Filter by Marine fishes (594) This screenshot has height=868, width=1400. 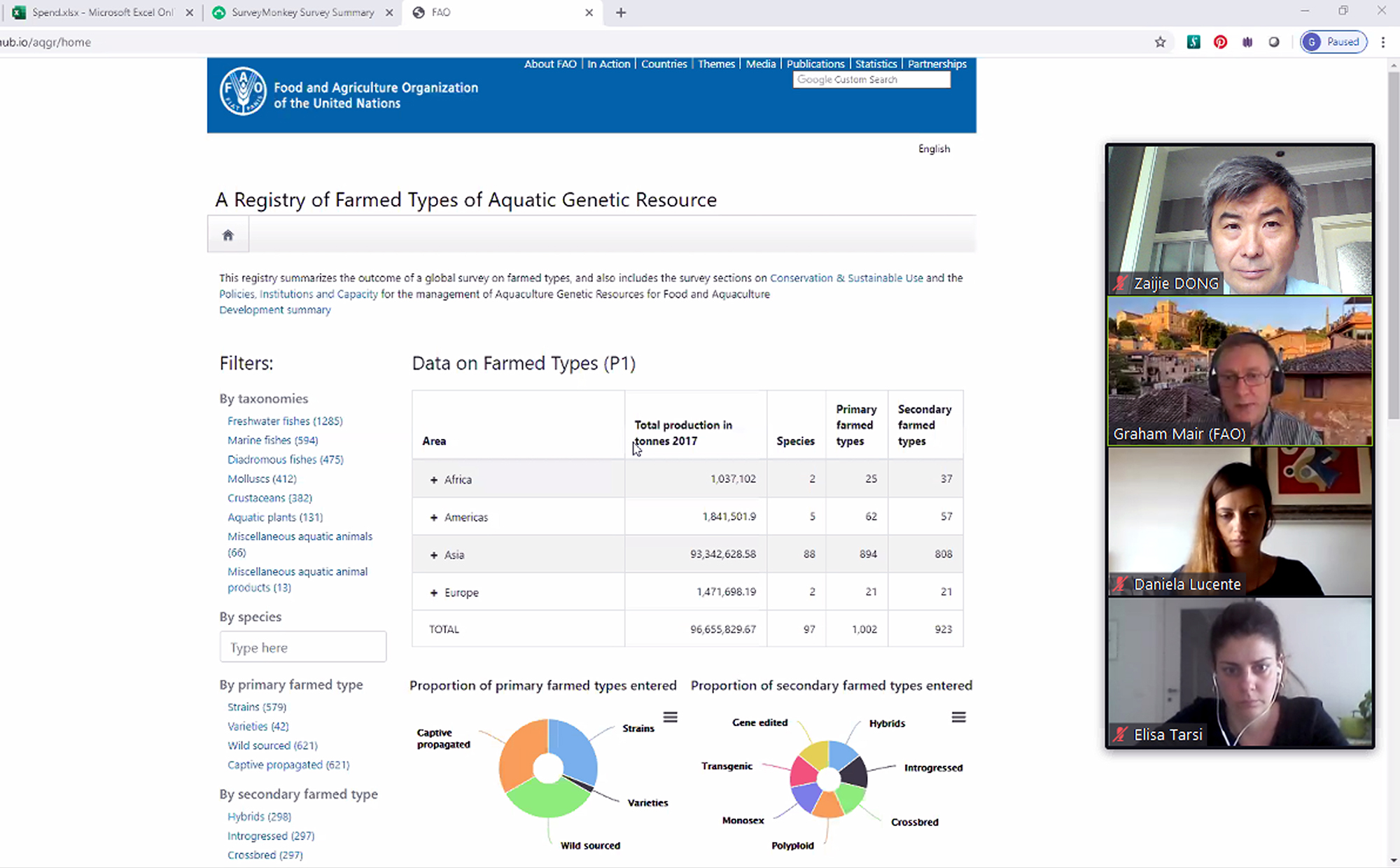(x=272, y=440)
